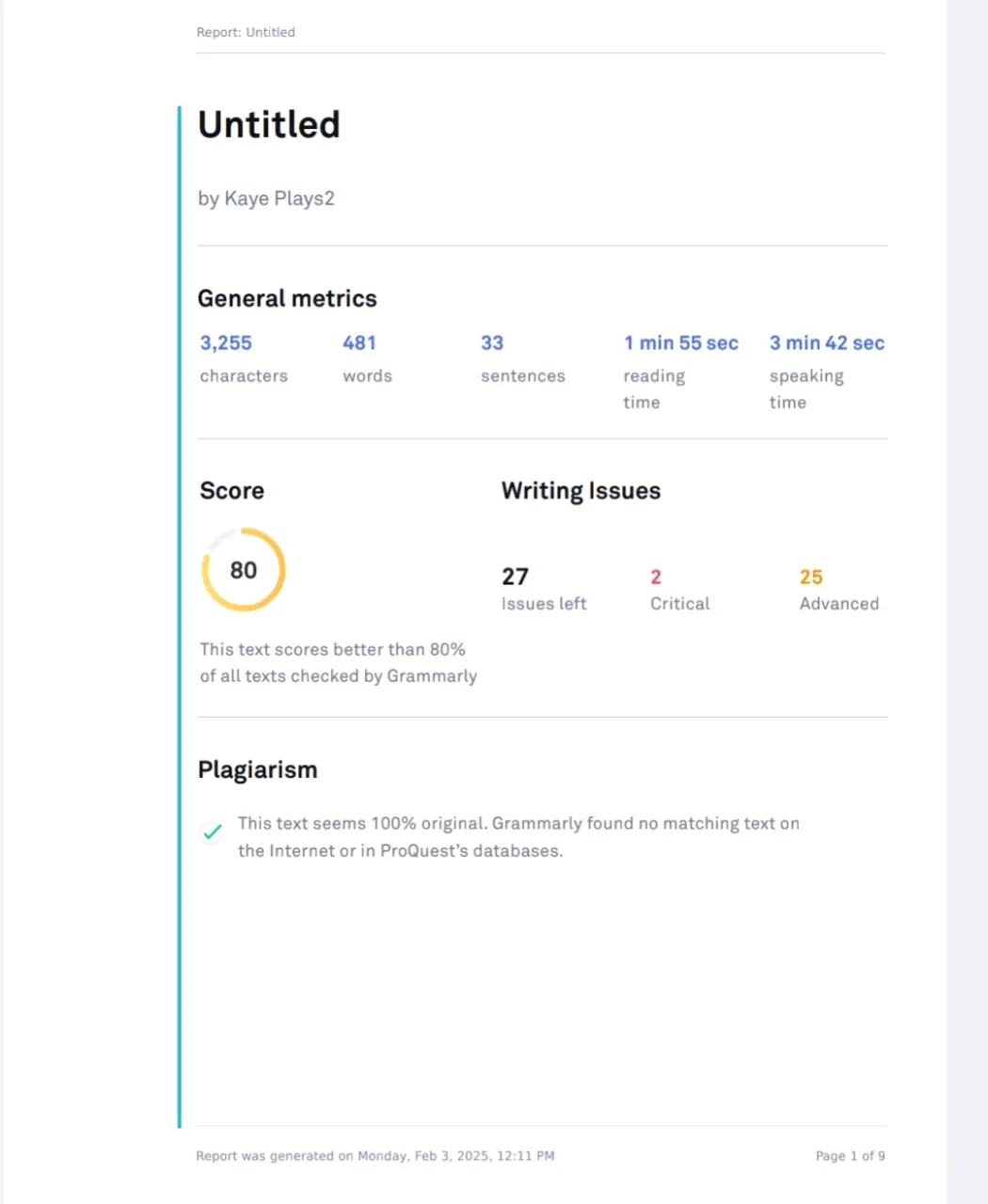Click the author name Kaye Plays2
This screenshot has width=988, height=1204.
click(x=279, y=198)
